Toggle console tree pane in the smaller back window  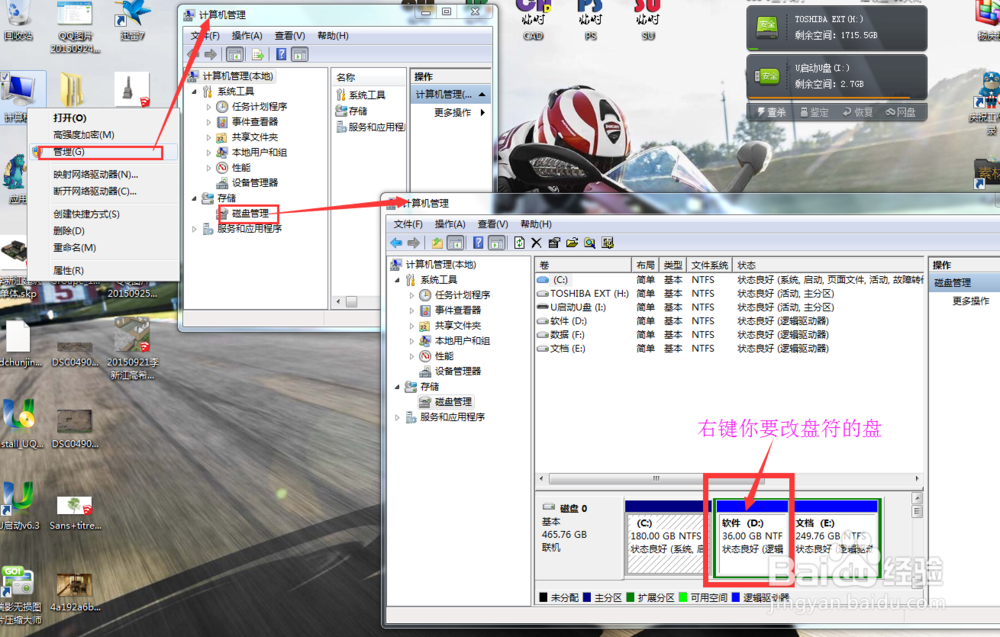point(235,54)
